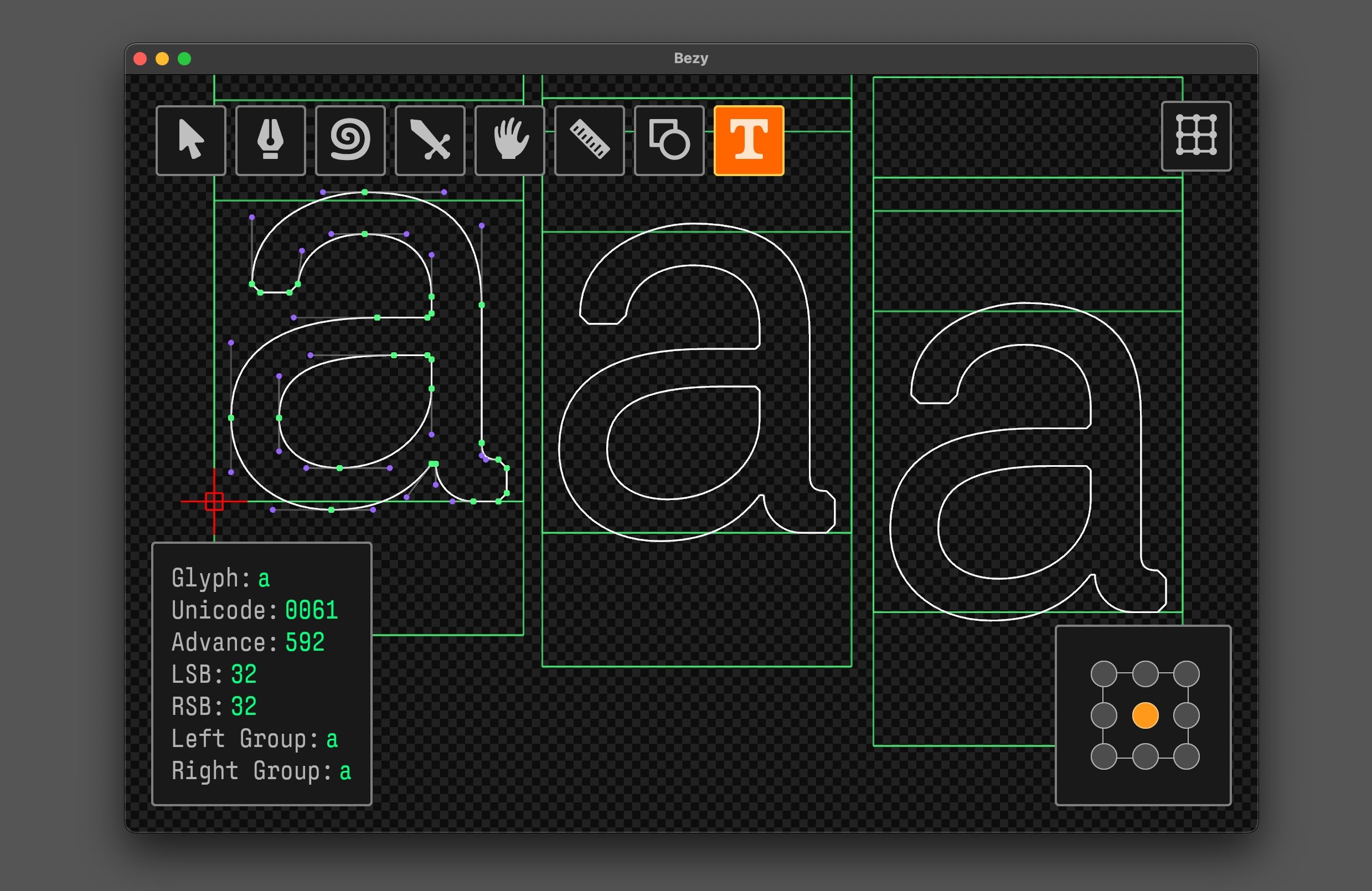The height and width of the screenshot is (891, 1372).
Task: Click the green fullscreen window button
Action: coord(184,59)
